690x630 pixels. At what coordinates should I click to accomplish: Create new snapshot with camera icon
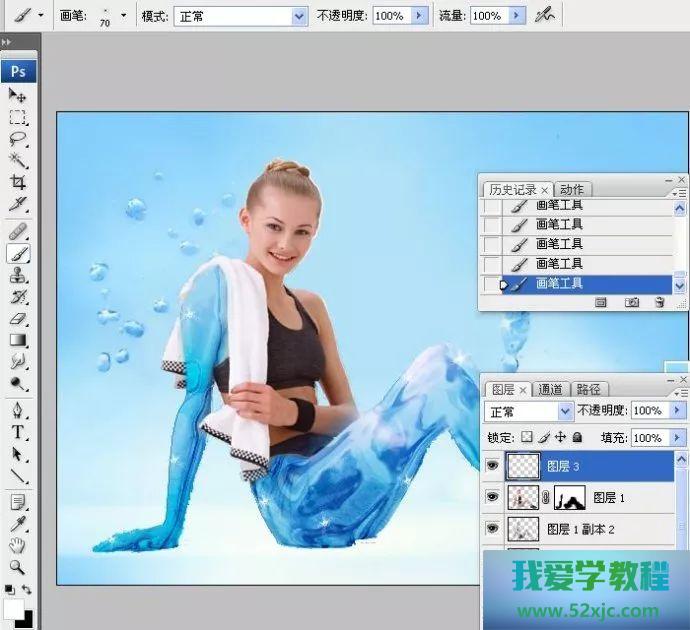point(632,302)
